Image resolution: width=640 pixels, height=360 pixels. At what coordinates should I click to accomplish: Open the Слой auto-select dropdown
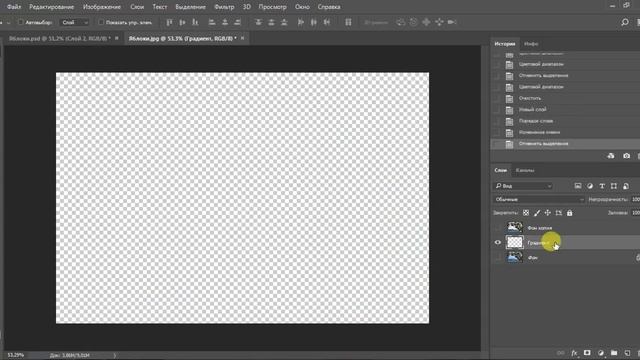[x=74, y=22]
